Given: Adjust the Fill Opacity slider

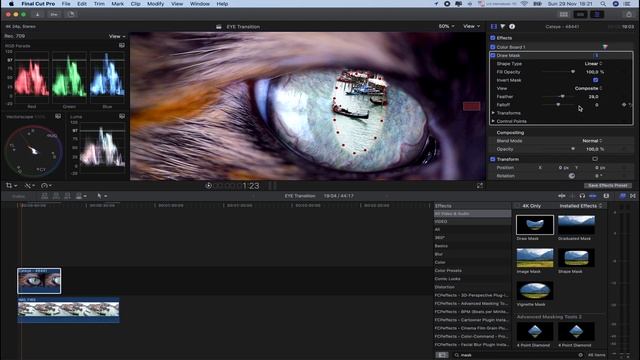Looking at the screenshot, I should click(558, 72).
